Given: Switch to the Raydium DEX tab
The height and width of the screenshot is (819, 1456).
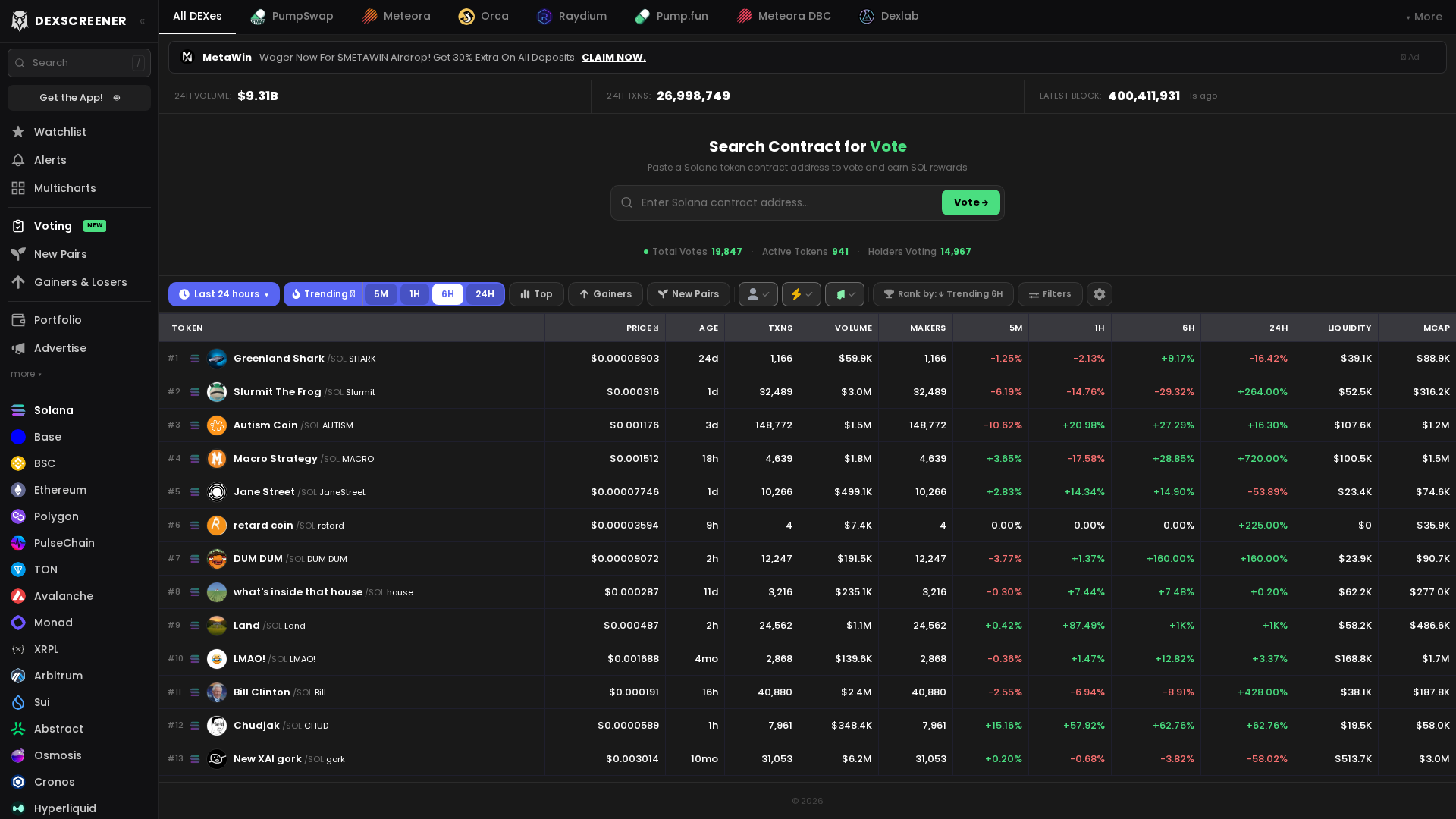Looking at the screenshot, I should tap(571, 16).
